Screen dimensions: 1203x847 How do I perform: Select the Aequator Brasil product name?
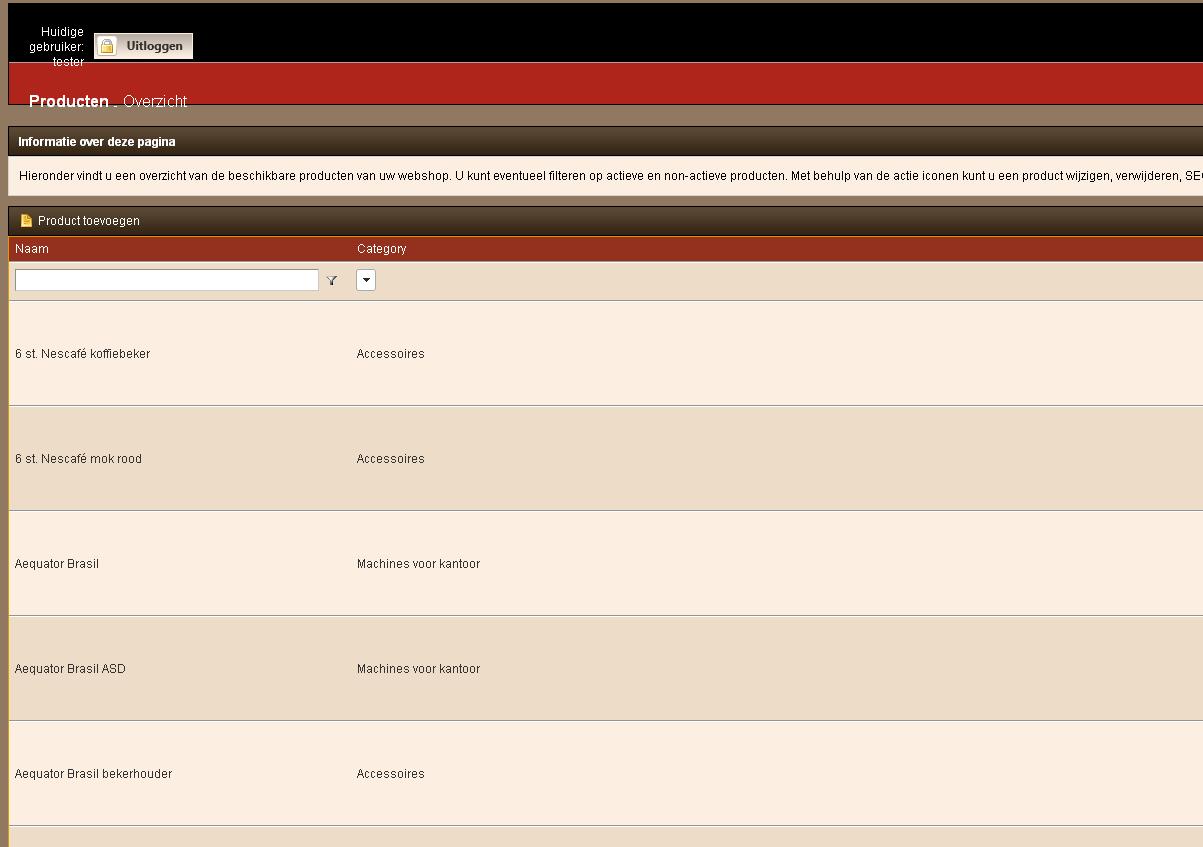(57, 564)
